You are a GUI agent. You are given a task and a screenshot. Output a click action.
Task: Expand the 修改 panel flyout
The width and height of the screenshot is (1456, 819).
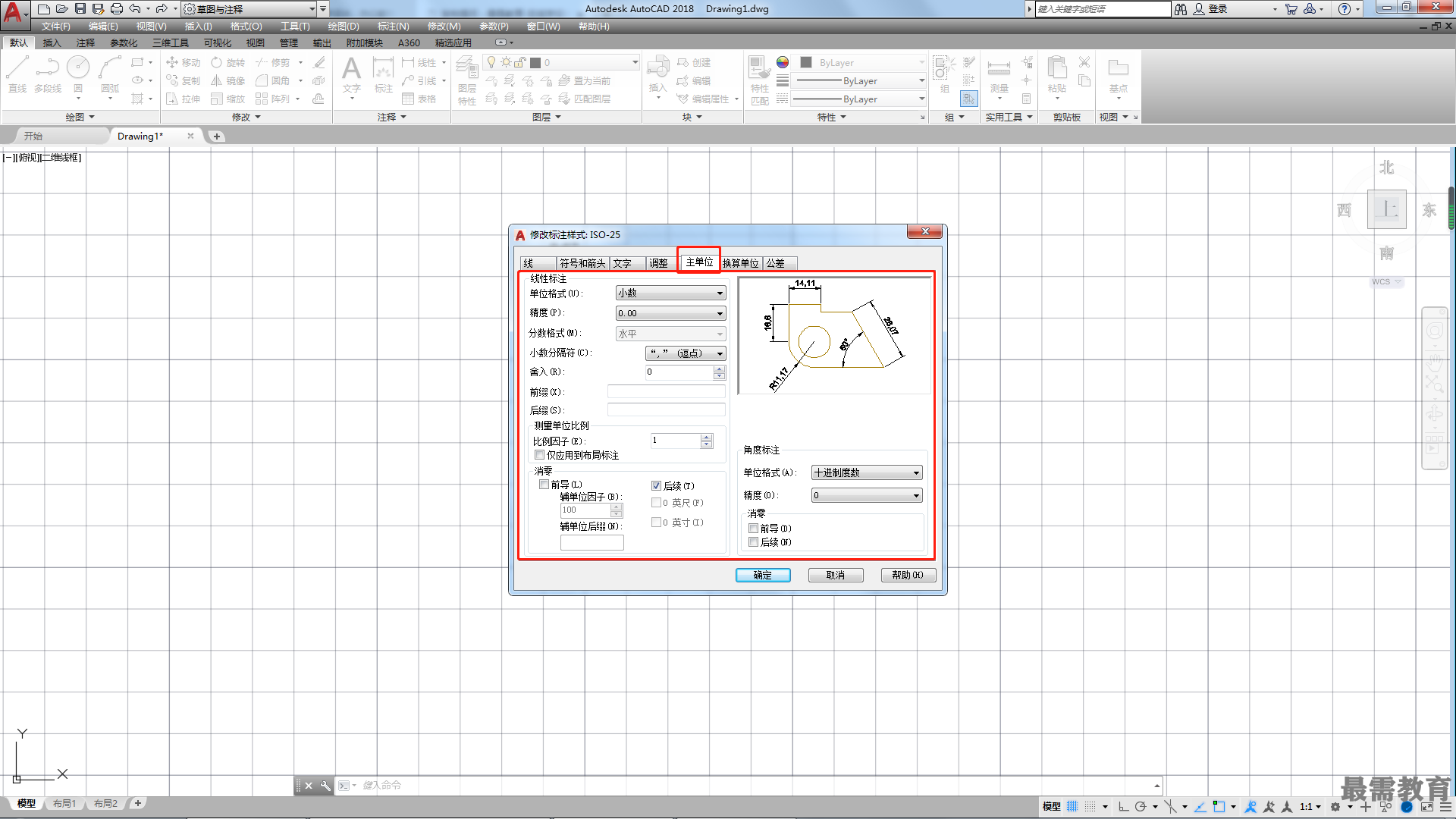tap(246, 117)
